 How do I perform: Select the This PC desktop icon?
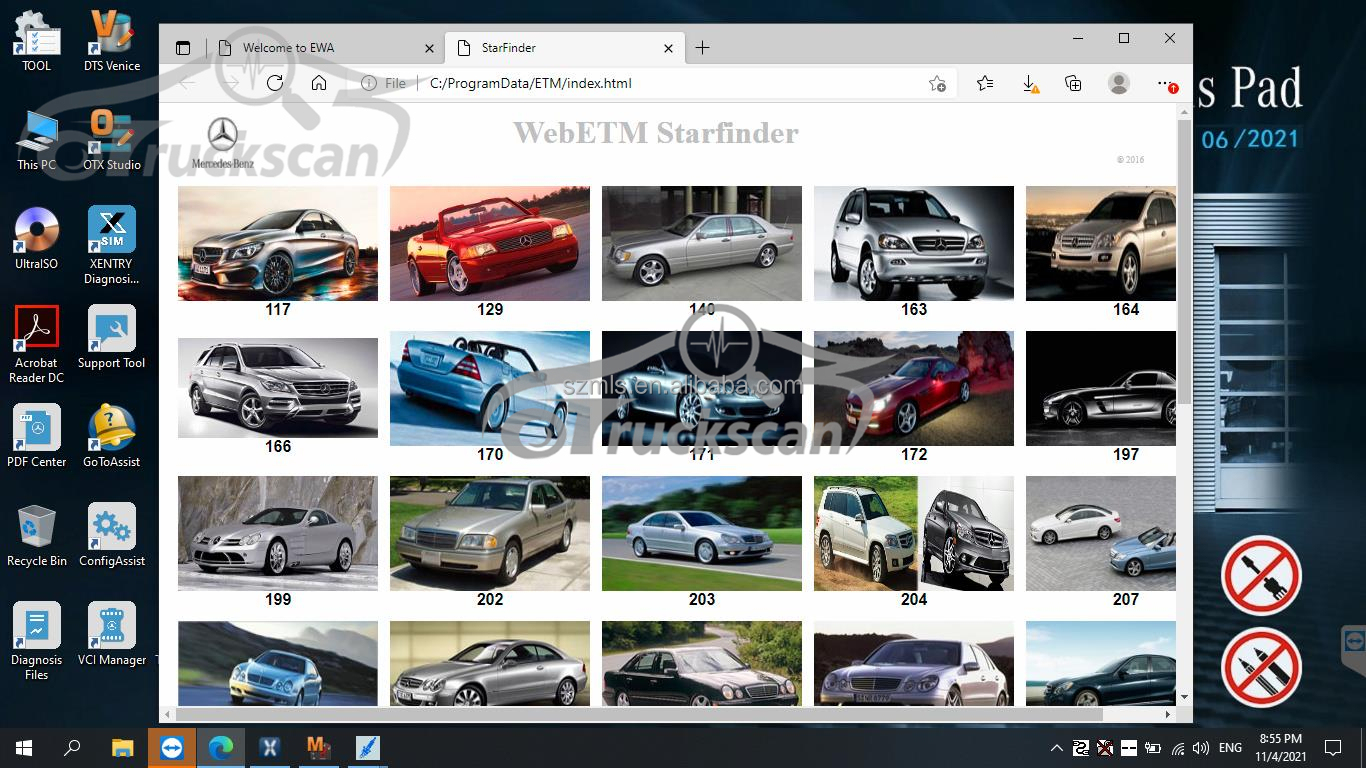tap(37, 139)
